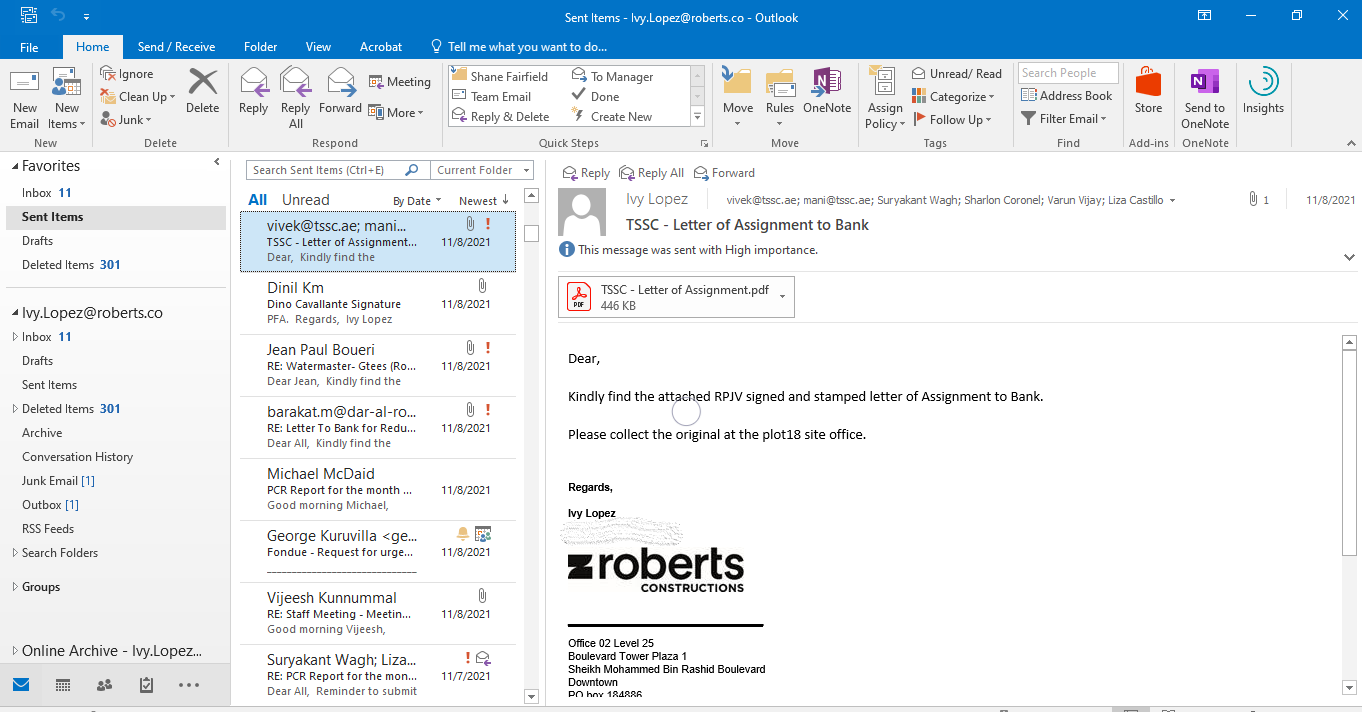Click the Meeting reply icon
The width and height of the screenshot is (1362, 712).
(376, 82)
